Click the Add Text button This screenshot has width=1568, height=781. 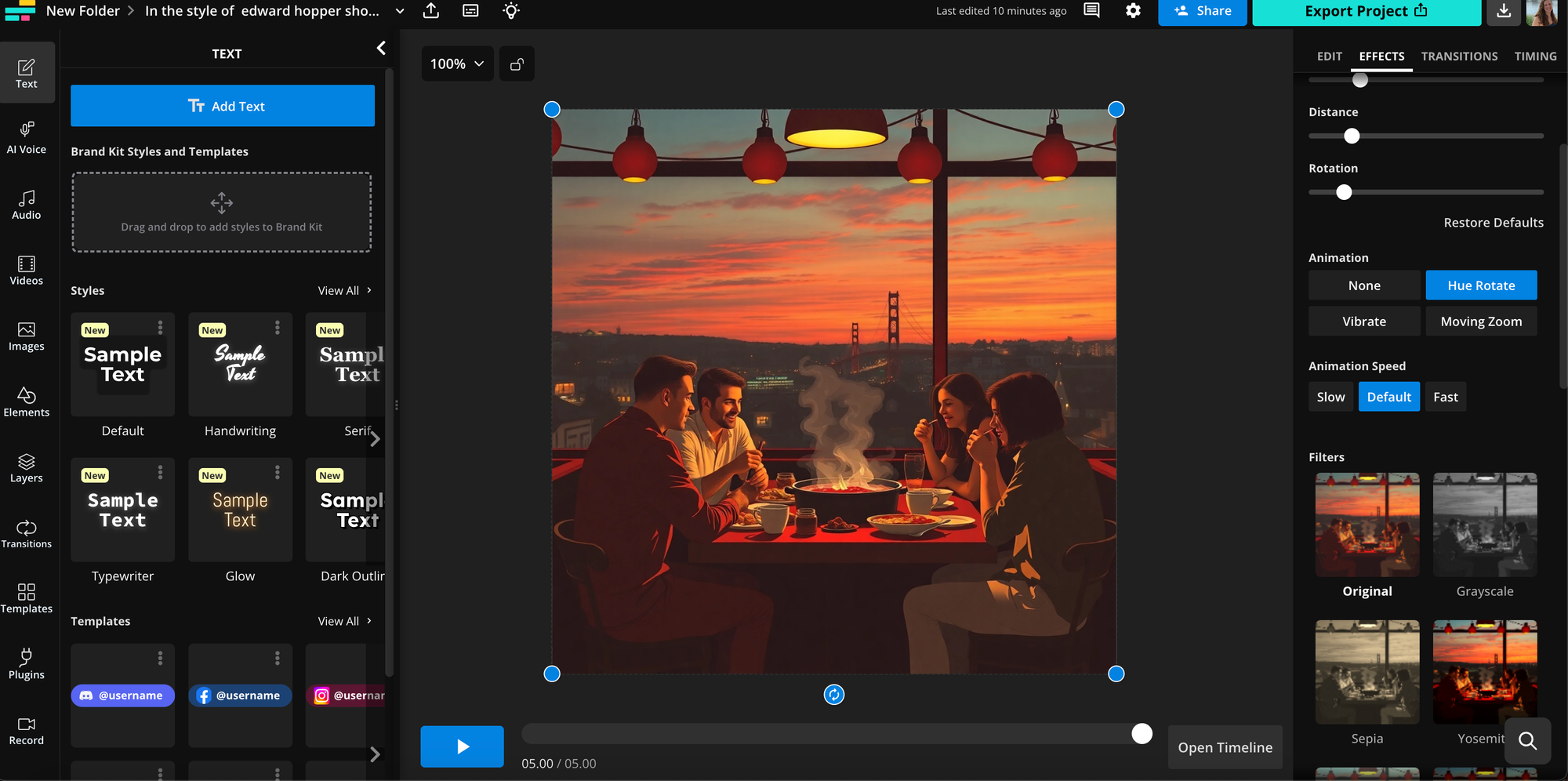click(223, 105)
